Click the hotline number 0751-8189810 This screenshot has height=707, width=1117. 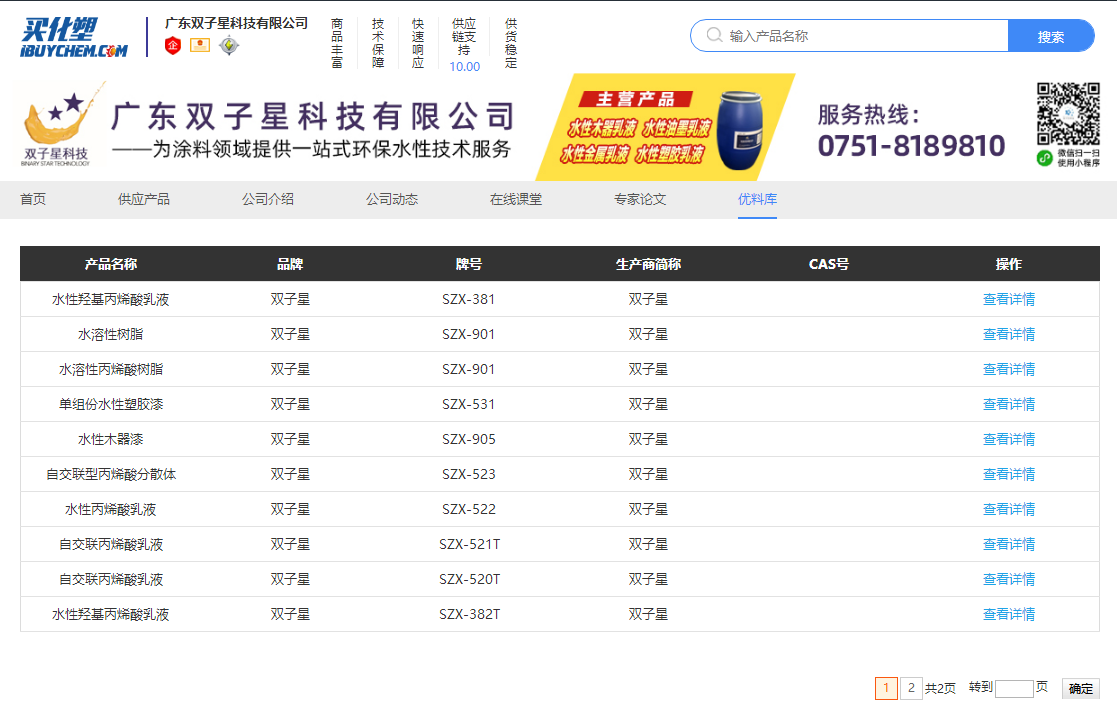coord(911,146)
